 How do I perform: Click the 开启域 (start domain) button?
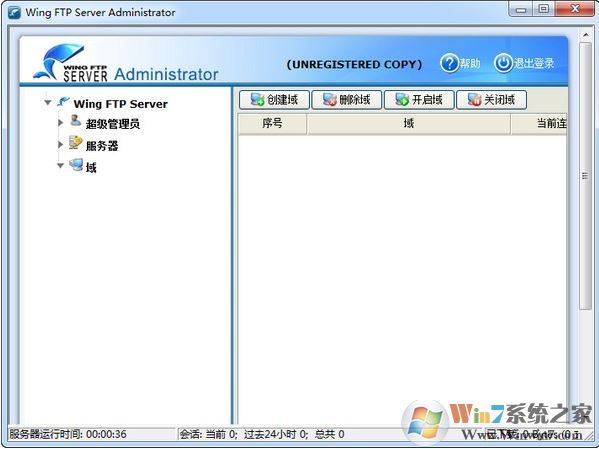pyautogui.click(x=419, y=100)
